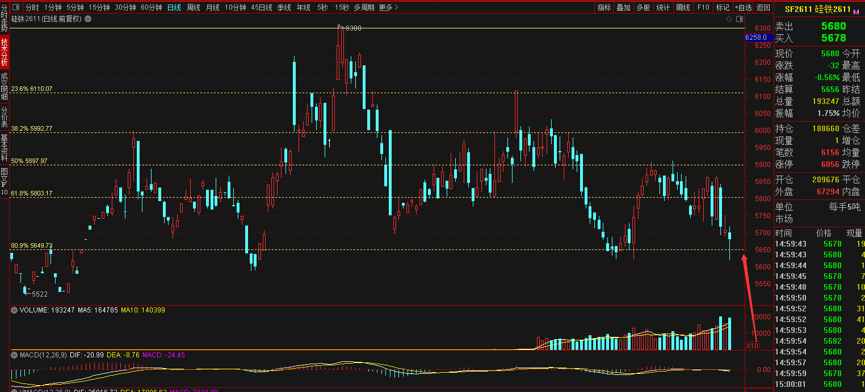Select the 60分钟 period

pos(151,8)
